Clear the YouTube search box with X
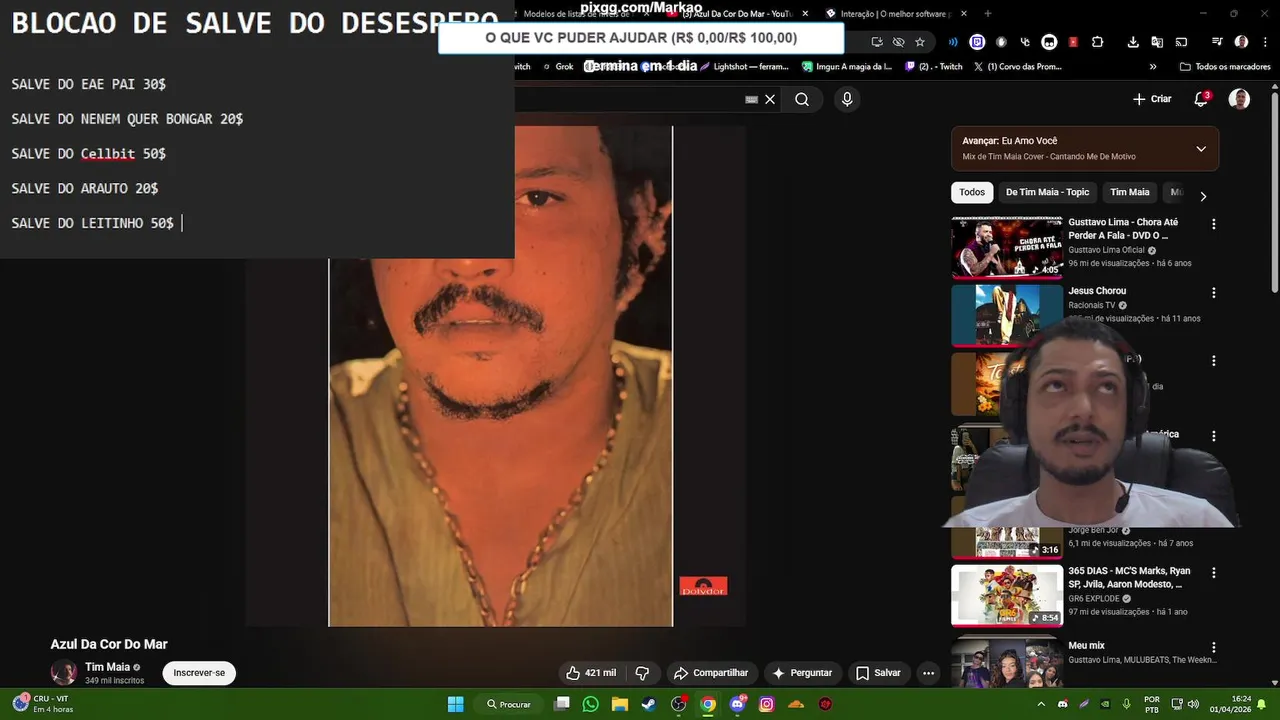Viewport: 1280px width, 720px height. tap(770, 100)
